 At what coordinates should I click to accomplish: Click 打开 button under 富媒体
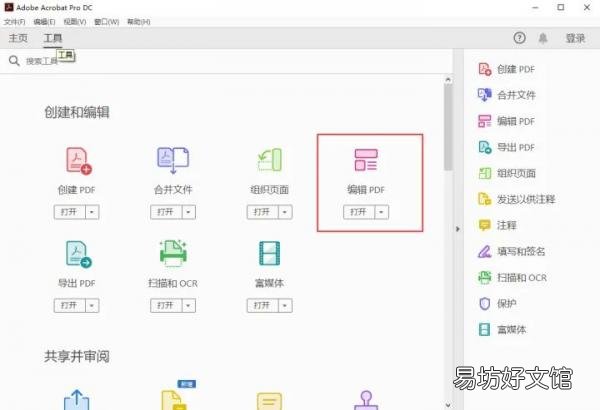click(x=262, y=305)
